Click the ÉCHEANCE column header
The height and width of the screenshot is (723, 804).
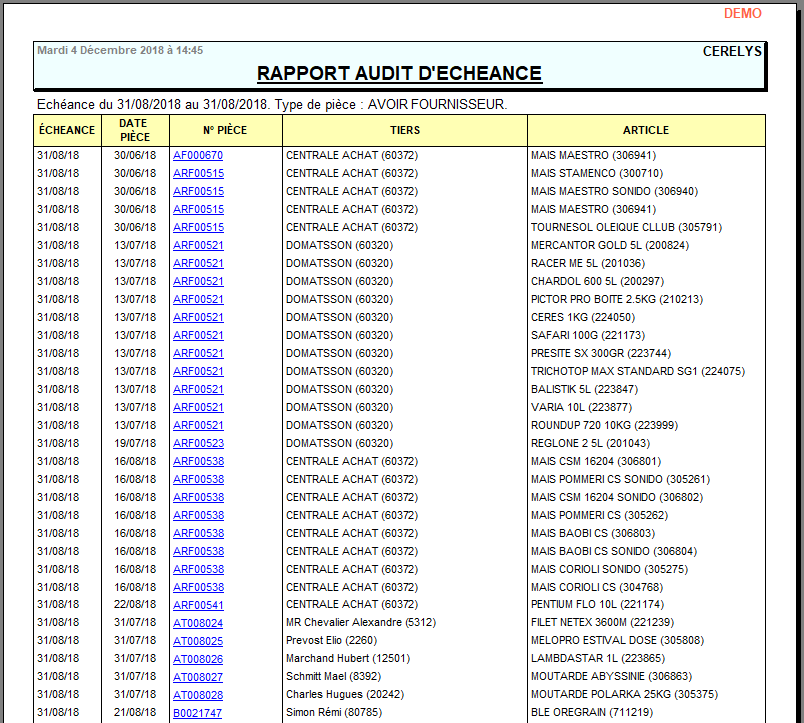pos(67,130)
